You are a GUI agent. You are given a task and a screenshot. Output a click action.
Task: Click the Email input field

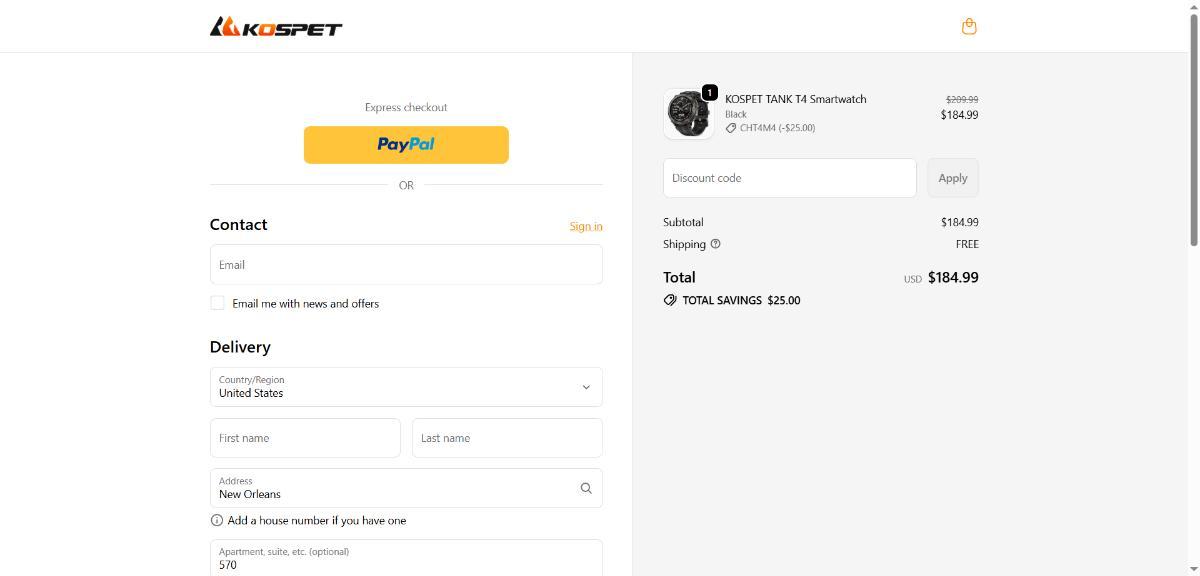[x=406, y=265]
